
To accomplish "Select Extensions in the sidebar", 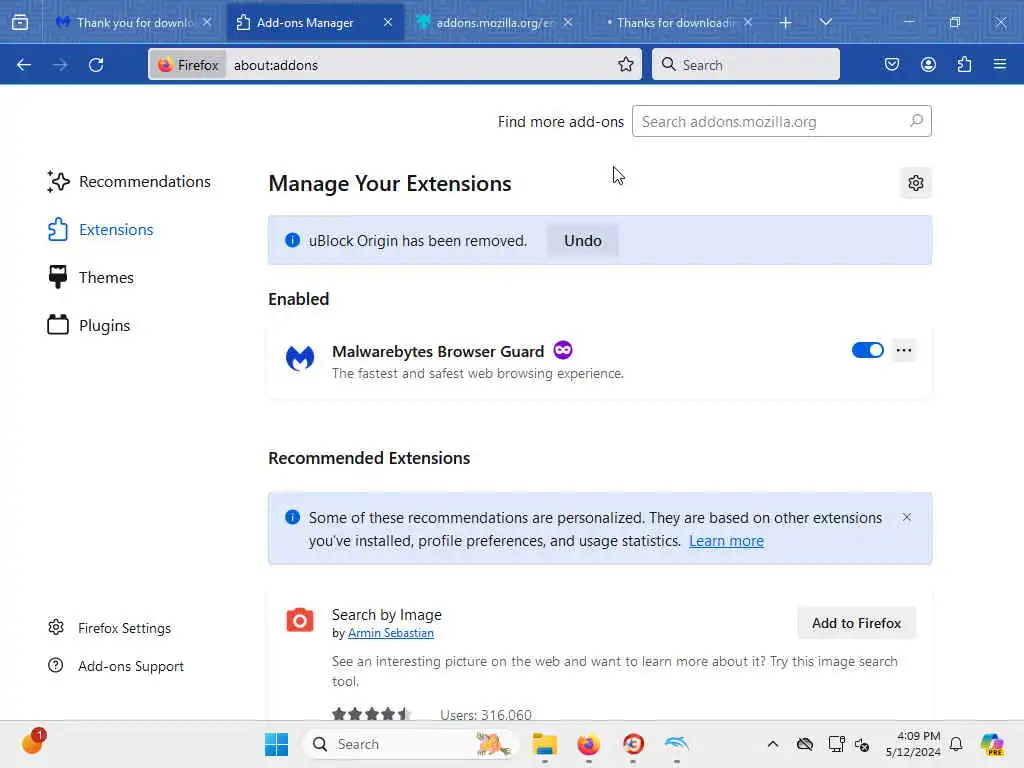I will pyautogui.click(x=100, y=230).
